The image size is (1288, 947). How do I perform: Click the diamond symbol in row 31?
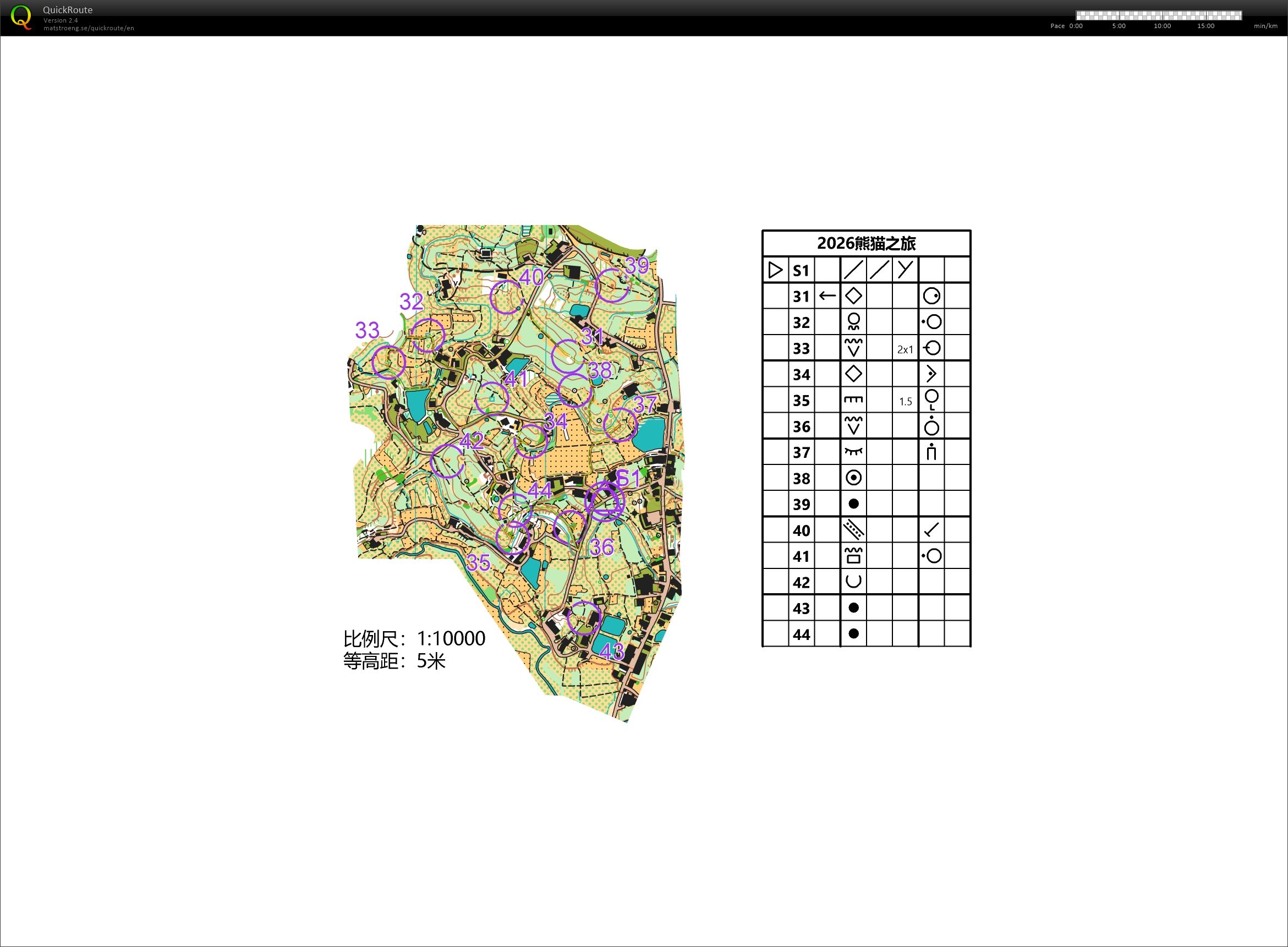tap(853, 296)
